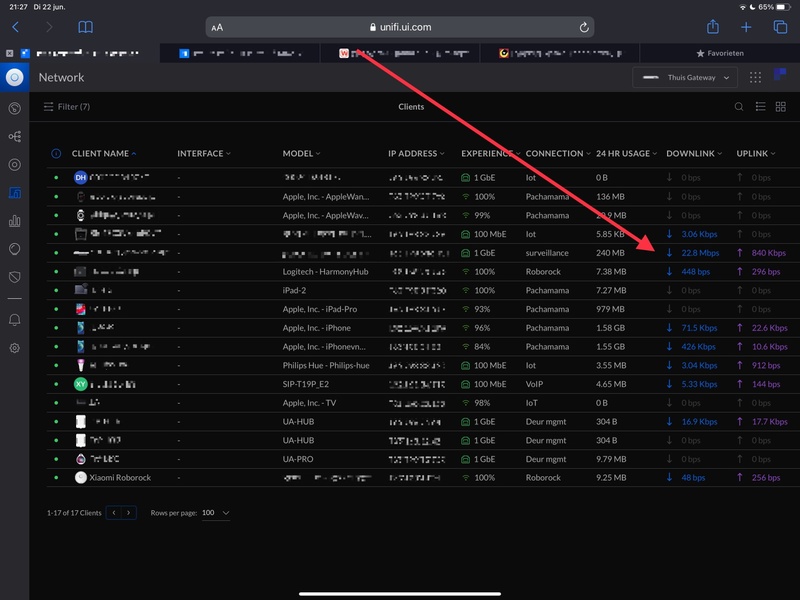Sort by IP ADDRESS column
Screen dimensions: 800x600
click(x=416, y=154)
